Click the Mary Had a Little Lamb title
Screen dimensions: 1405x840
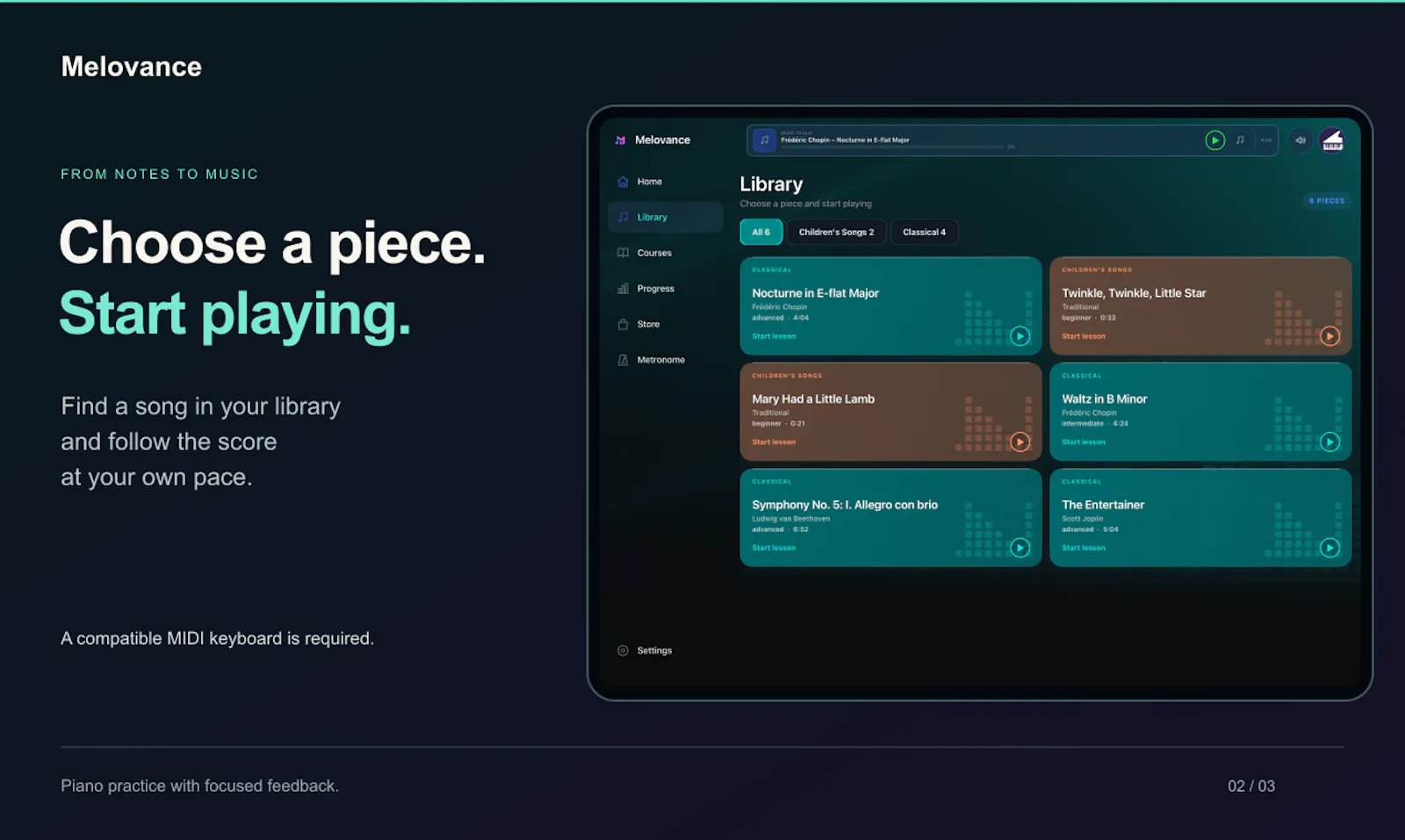[813, 399]
